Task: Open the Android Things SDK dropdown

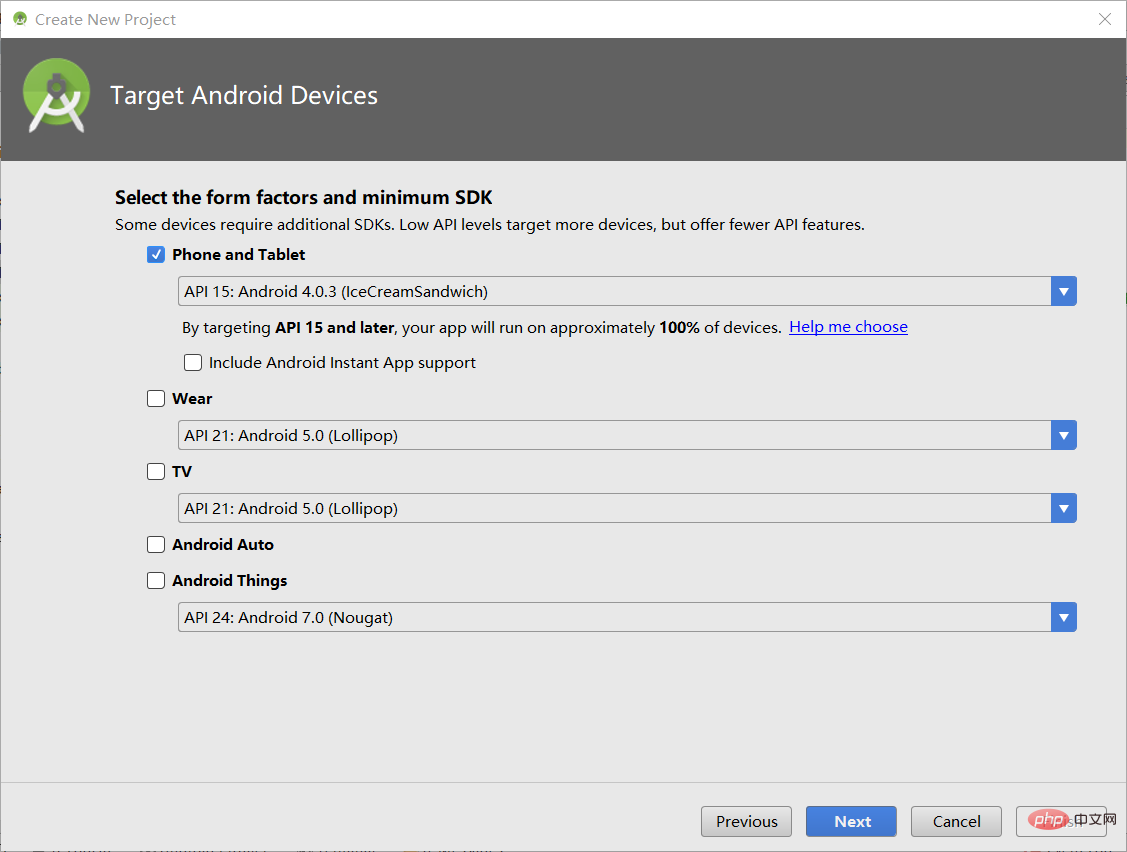Action: tap(1064, 617)
